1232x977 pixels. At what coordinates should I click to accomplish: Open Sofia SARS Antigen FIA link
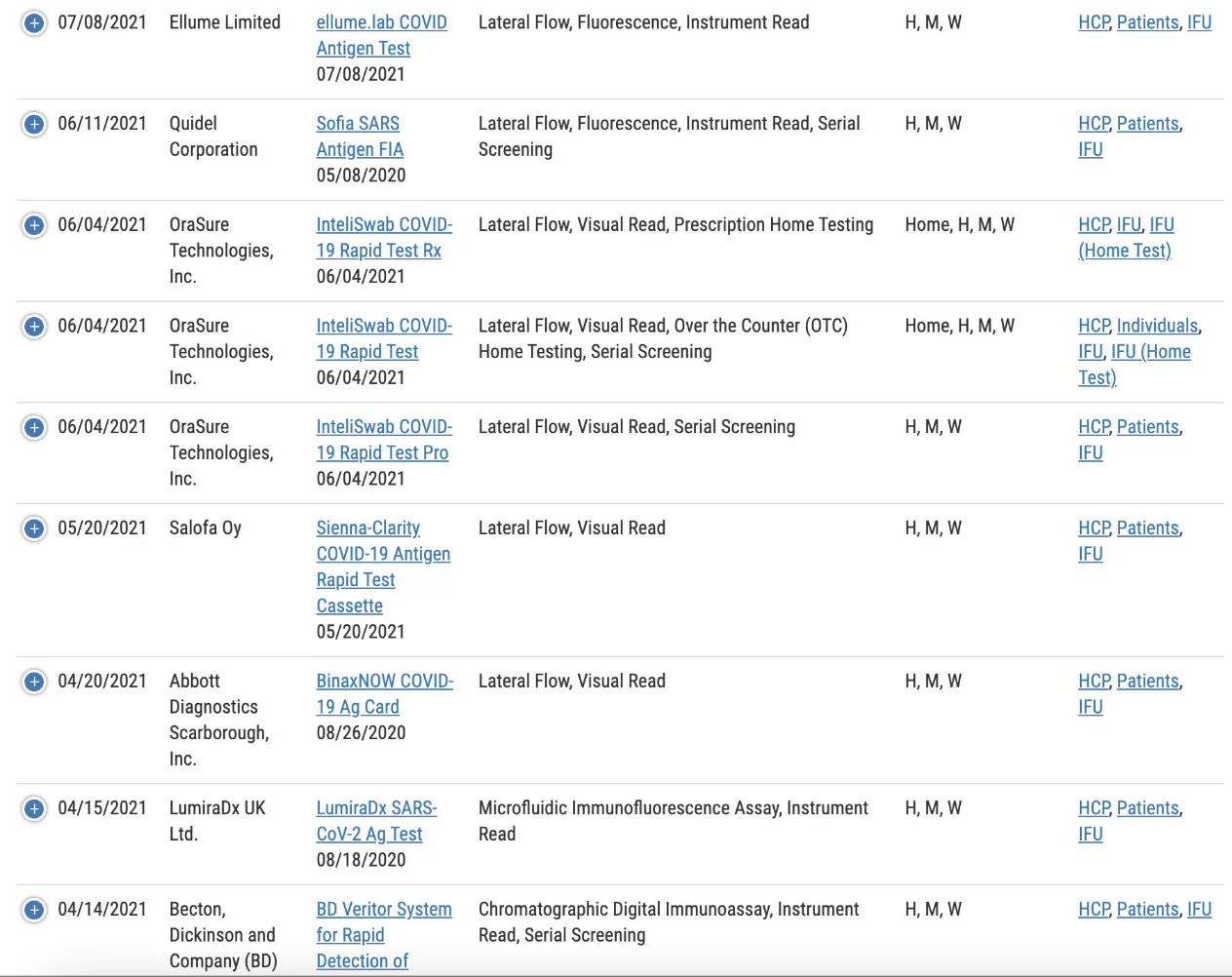pos(360,137)
